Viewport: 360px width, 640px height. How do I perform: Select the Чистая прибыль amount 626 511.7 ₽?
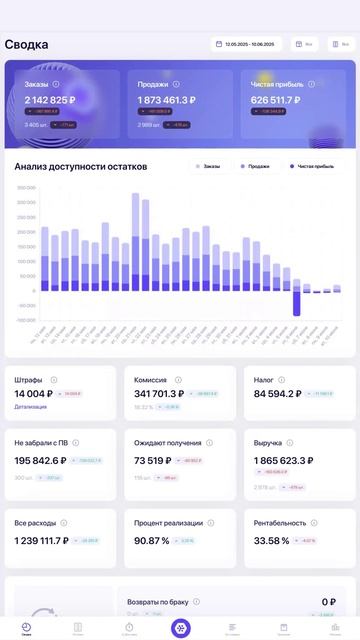(276, 100)
